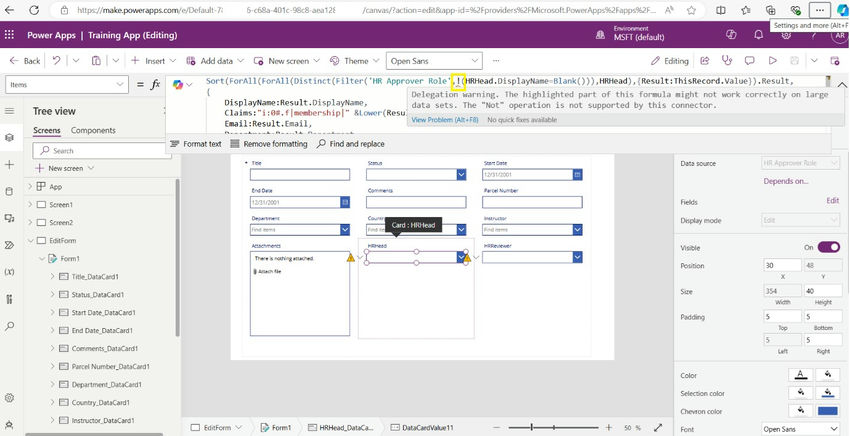The height and width of the screenshot is (436, 850).
Task: Expand the Insert menu chevron
Action: (x=173, y=61)
